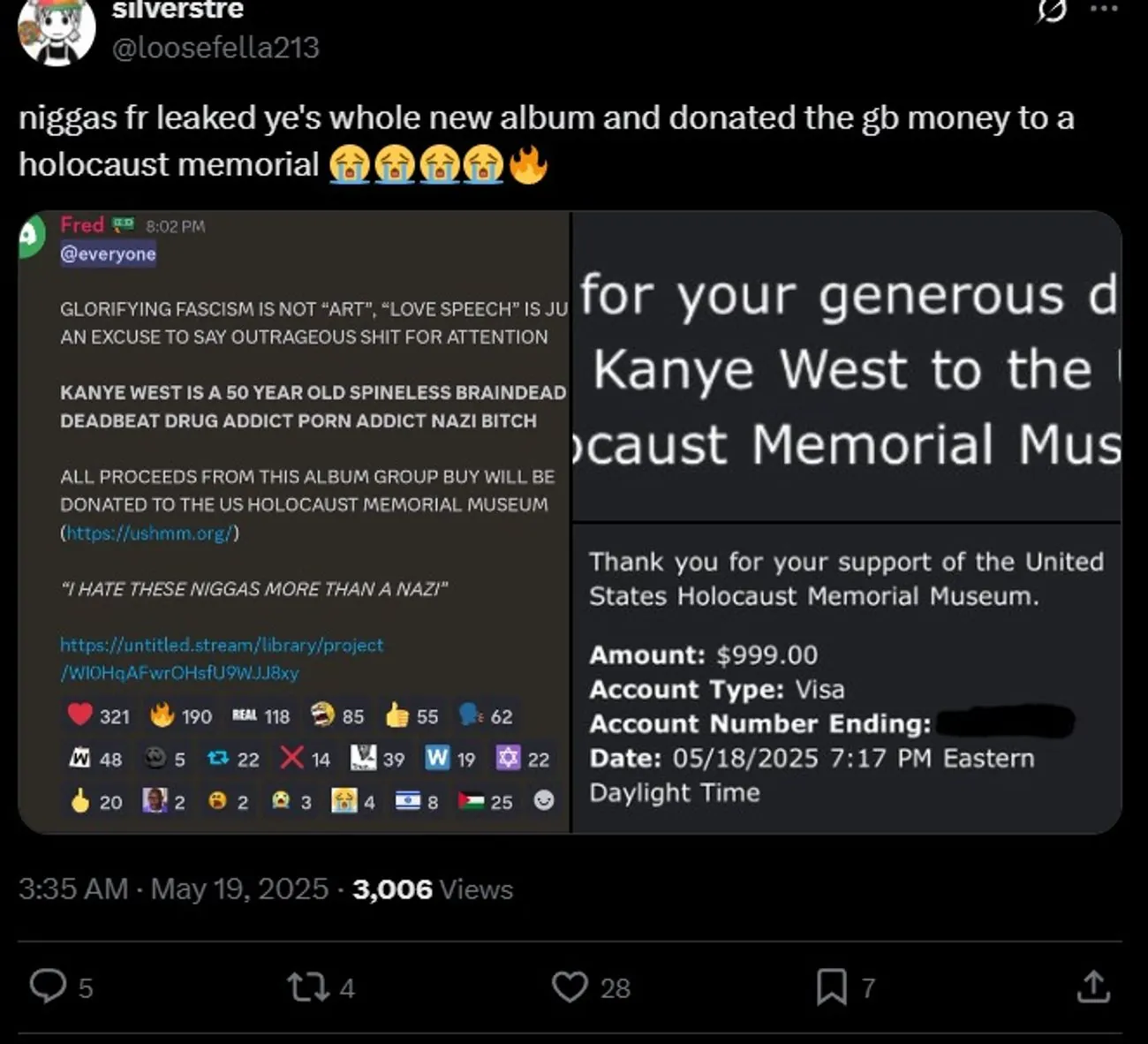Toggle the red heart reaction with 321
The image size is (1148, 1044).
[x=99, y=715]
